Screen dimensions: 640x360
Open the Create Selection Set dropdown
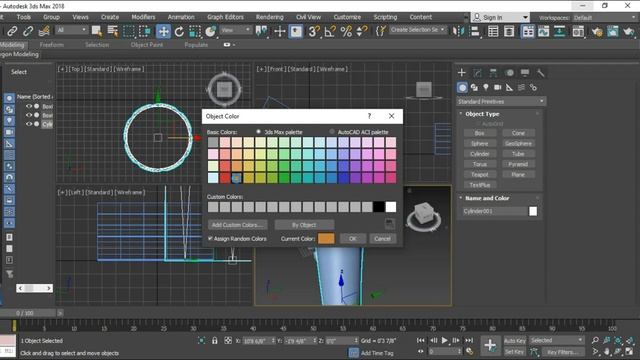tap(417, 30)
